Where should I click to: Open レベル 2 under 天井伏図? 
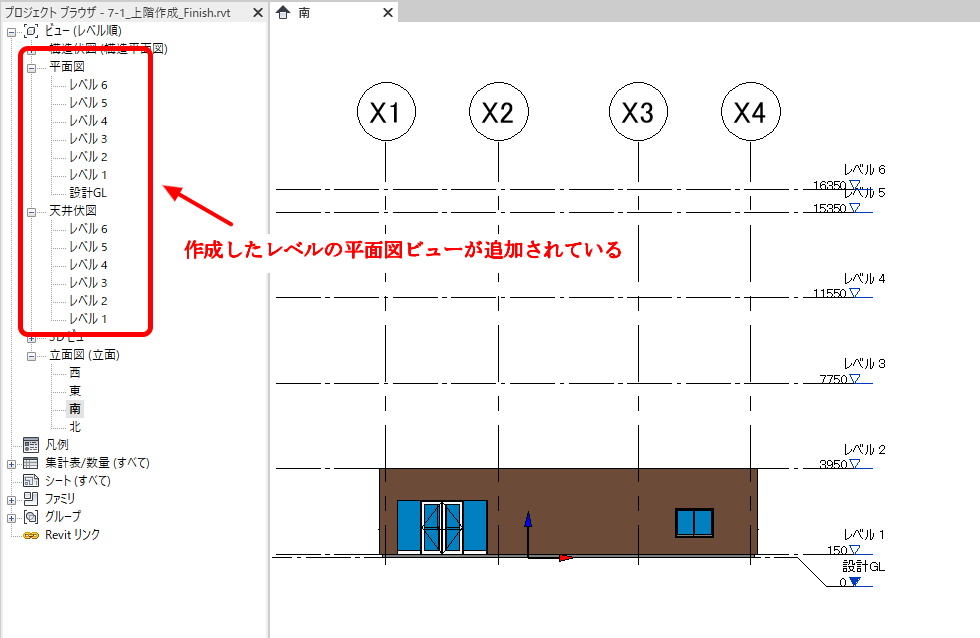(x=88, y=301)
